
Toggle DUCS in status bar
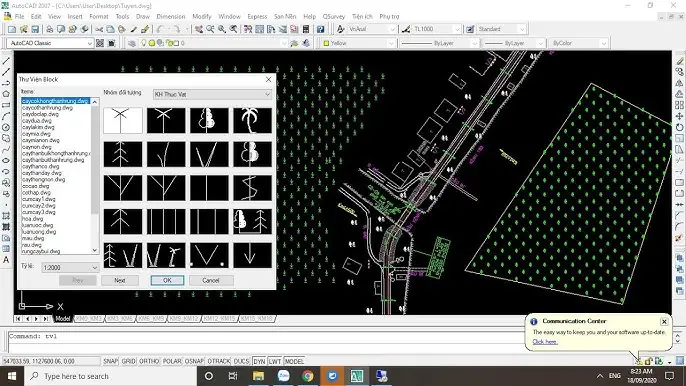click(x=242, y=361)
